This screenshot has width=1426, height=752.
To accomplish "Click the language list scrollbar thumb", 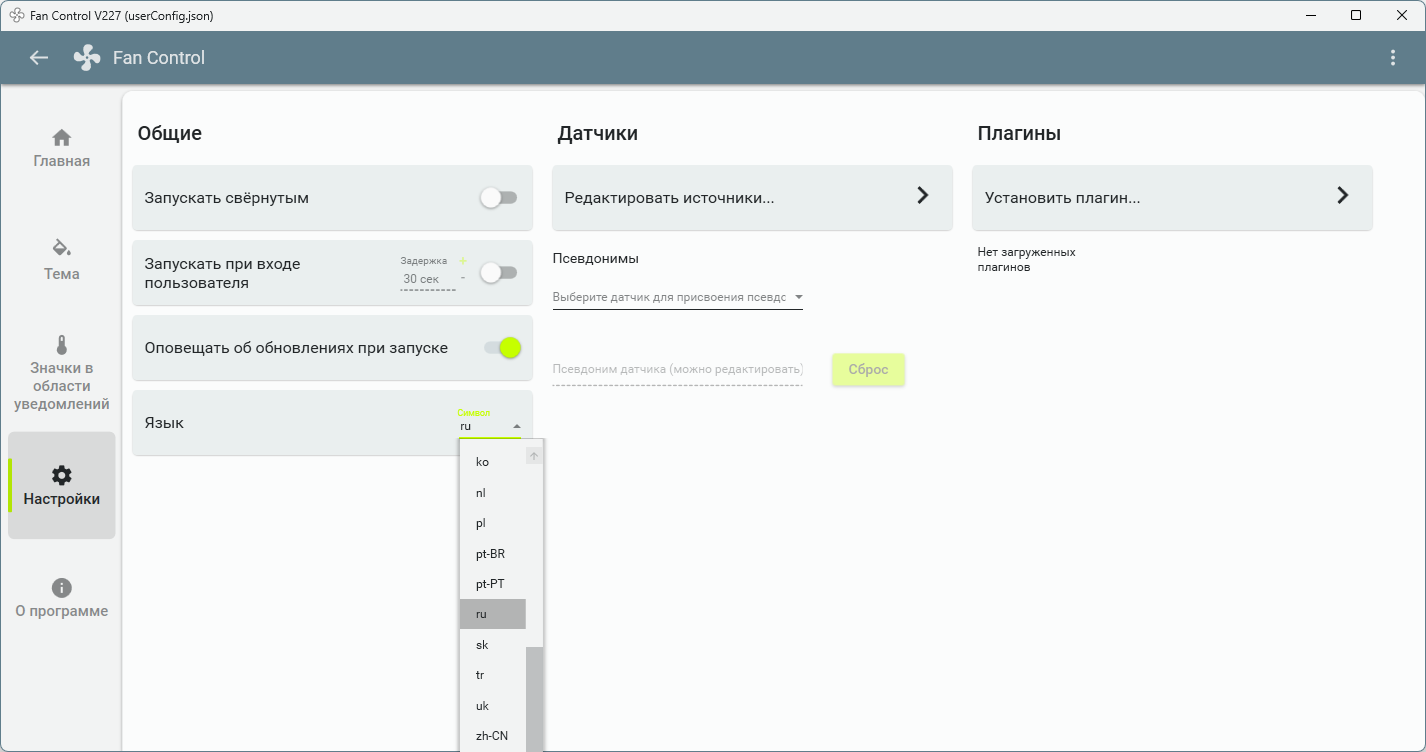I will [534, 699].
